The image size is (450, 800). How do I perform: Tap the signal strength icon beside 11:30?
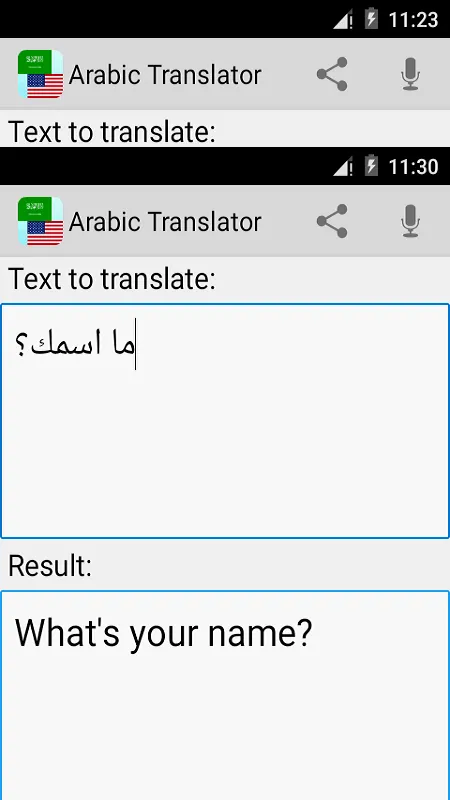coord(344,167)
